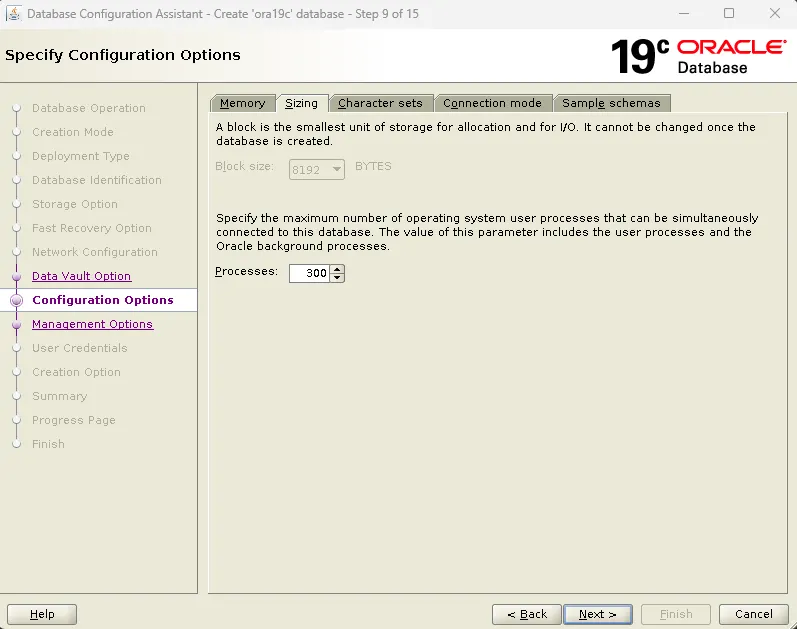Click the Fast Recovery Option step label
Viewport: 797px width, 629px height.
[x=91, y=228]
